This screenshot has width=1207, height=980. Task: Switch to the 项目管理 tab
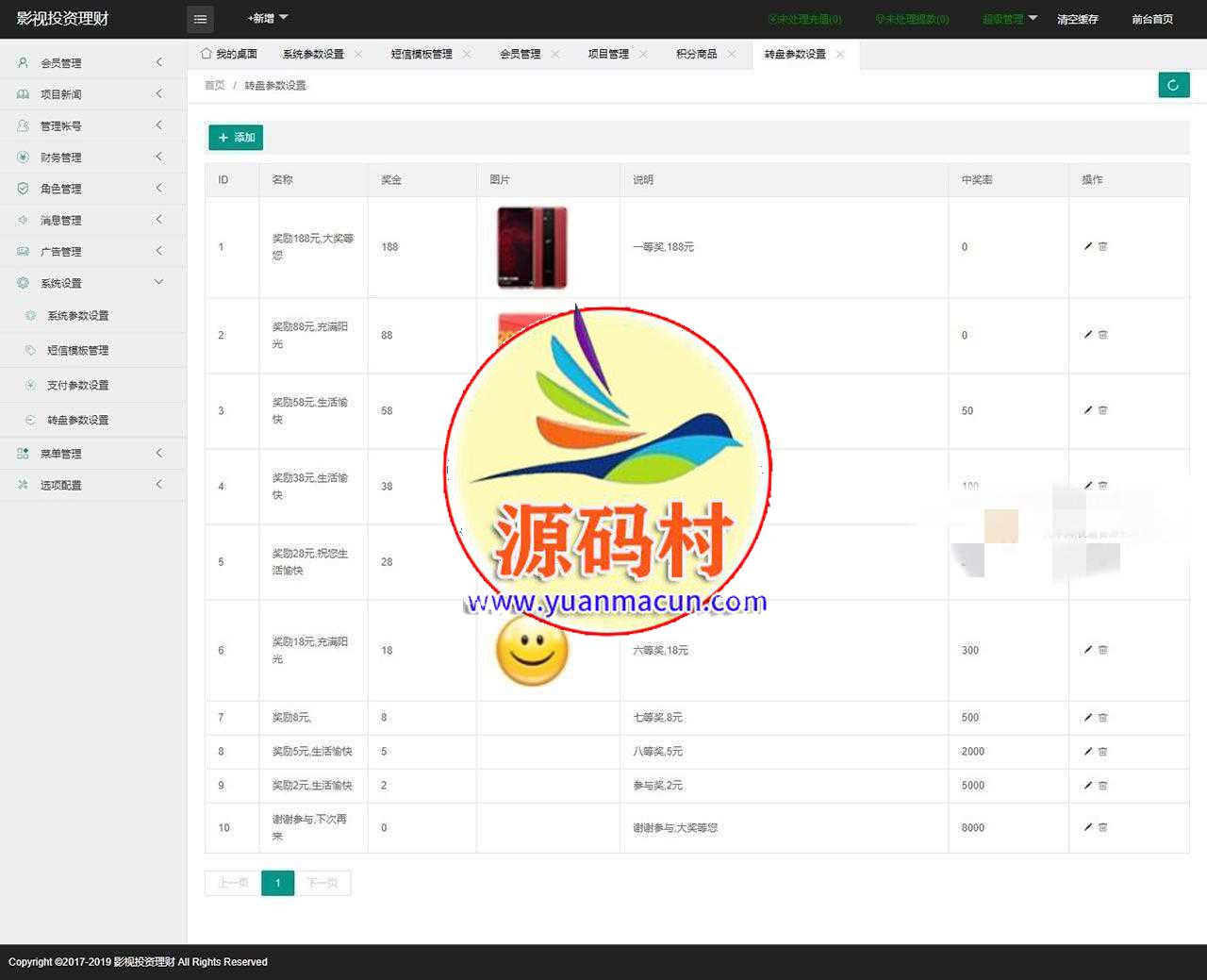pyautogui.click(x=607, y=54)
